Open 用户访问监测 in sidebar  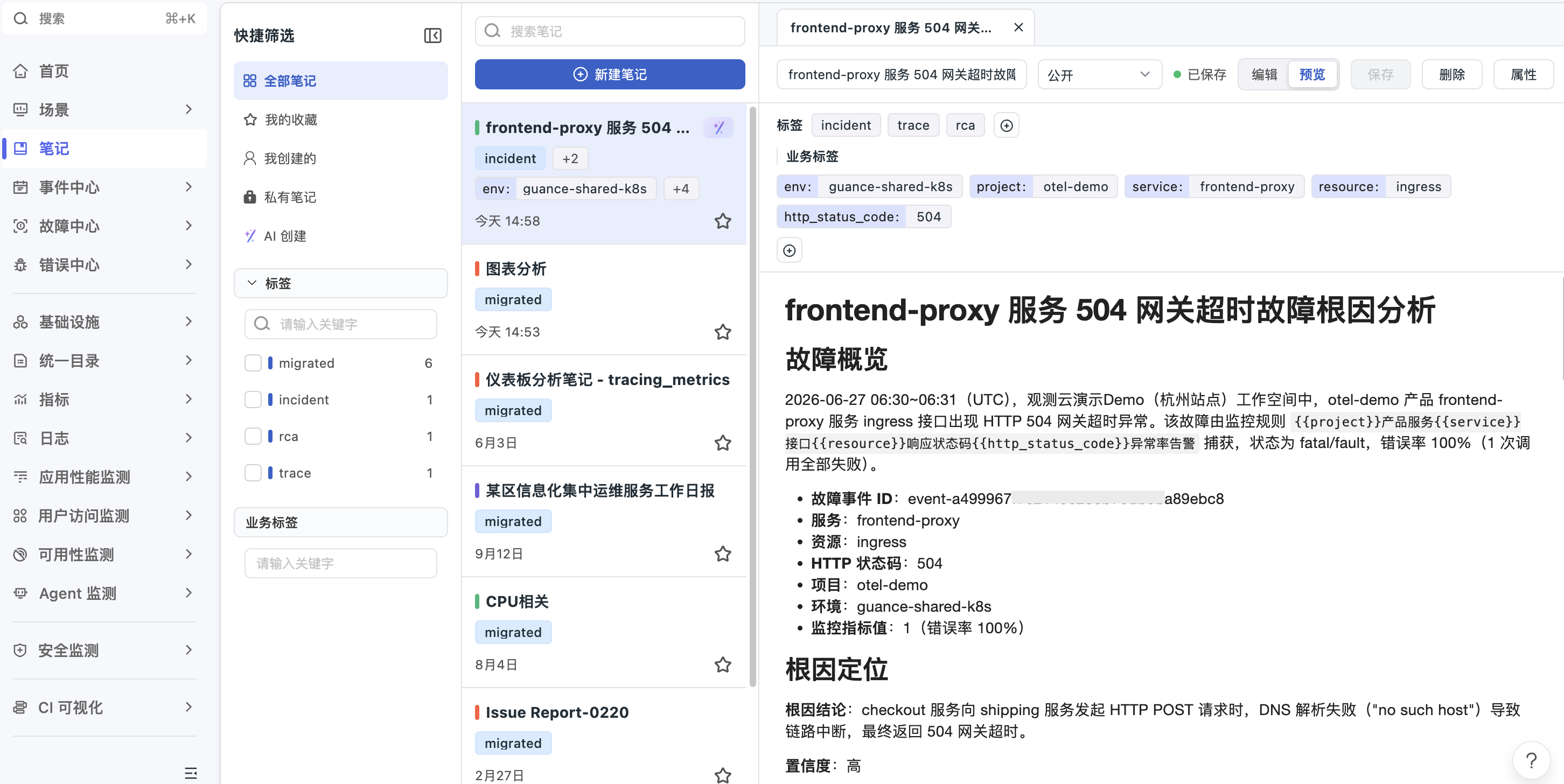coord(104,516)
